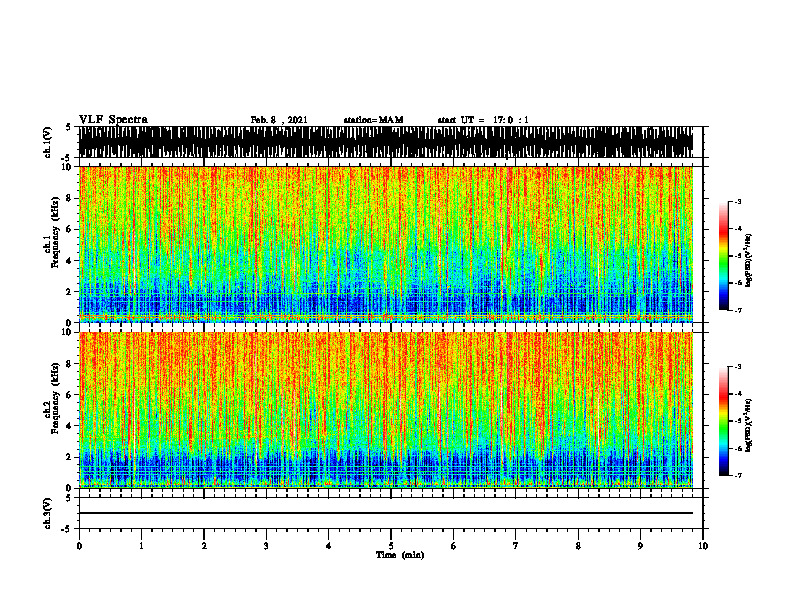Click the "ch.1(V)" waveform axis label
The image size is (792, 612).
click(47, 142)
